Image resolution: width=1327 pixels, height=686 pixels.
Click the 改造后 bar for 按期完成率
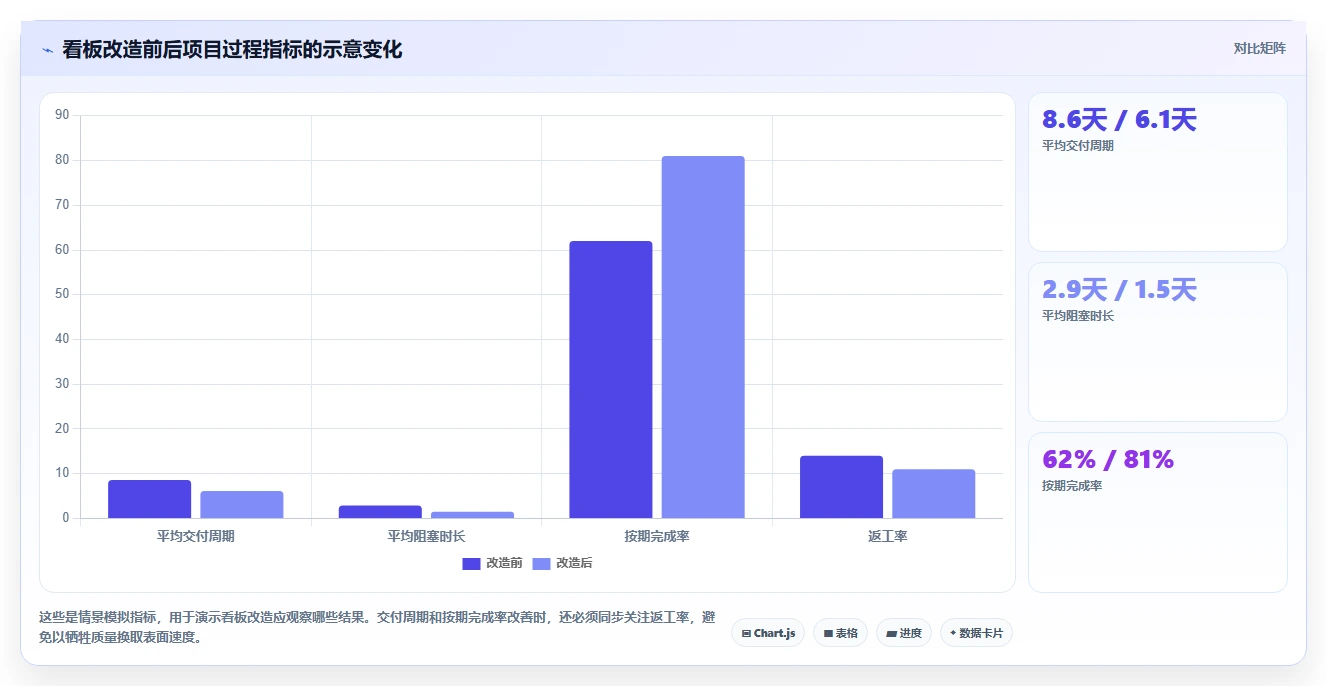click(x=703, y=337)
